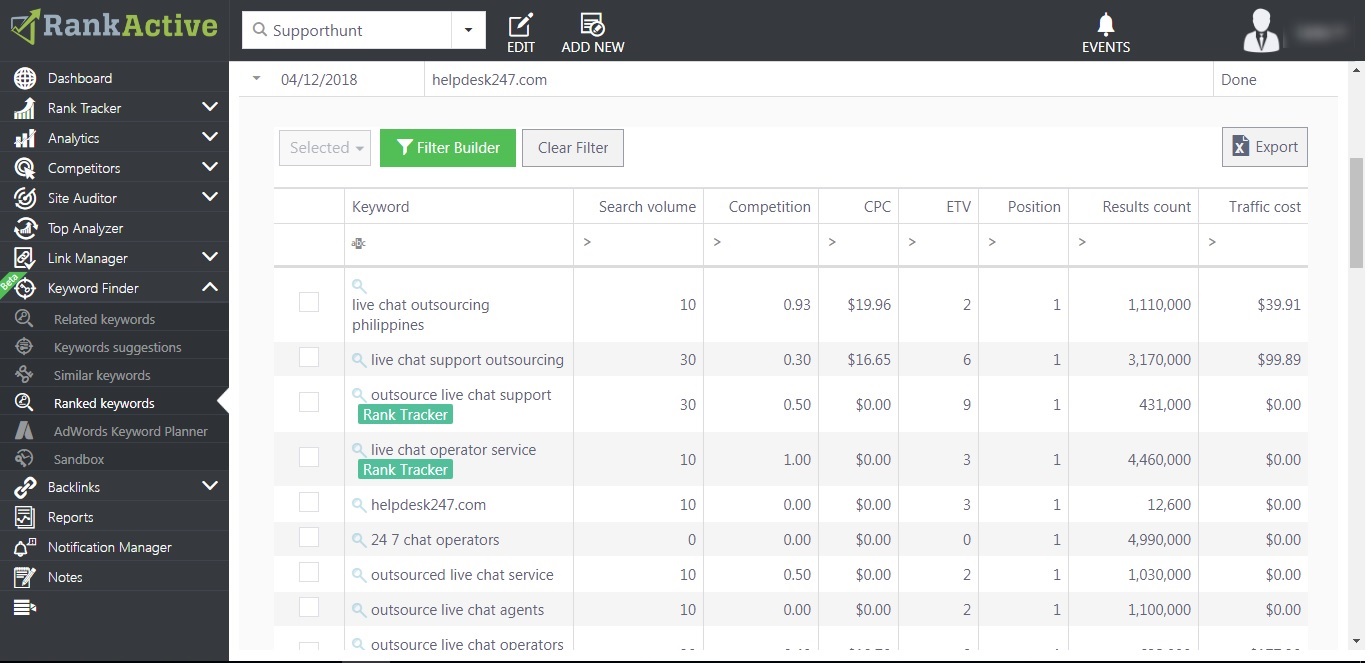Open the user profile avatar

[x=1262, y=30]
